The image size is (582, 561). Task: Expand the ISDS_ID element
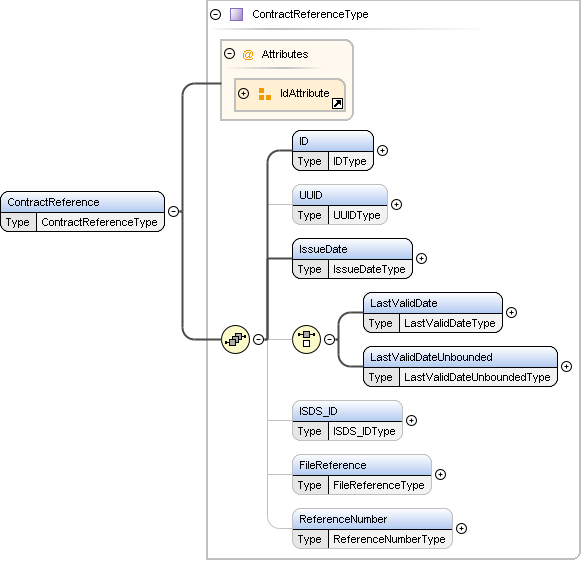click(x=411, y=420)
